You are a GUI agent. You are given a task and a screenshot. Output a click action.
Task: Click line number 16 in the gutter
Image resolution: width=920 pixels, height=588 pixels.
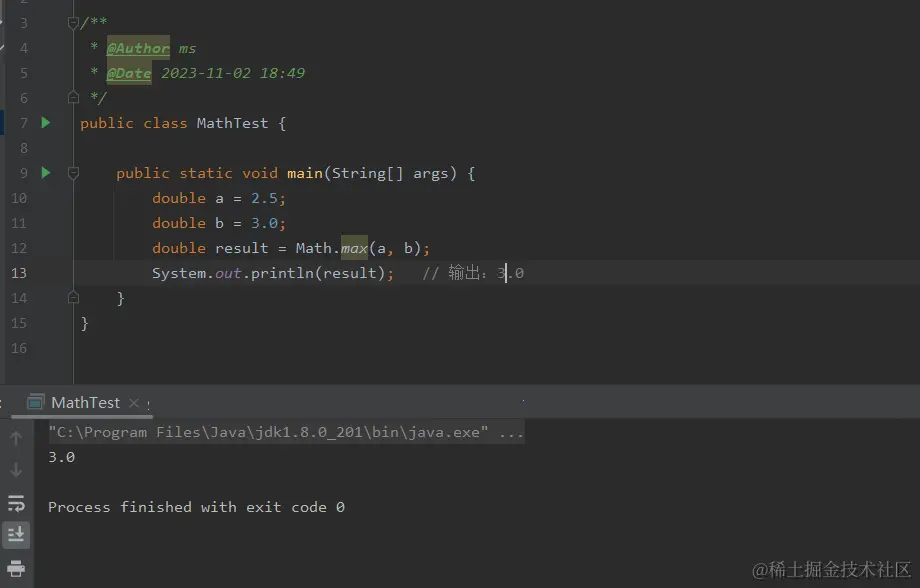[19, 348]
